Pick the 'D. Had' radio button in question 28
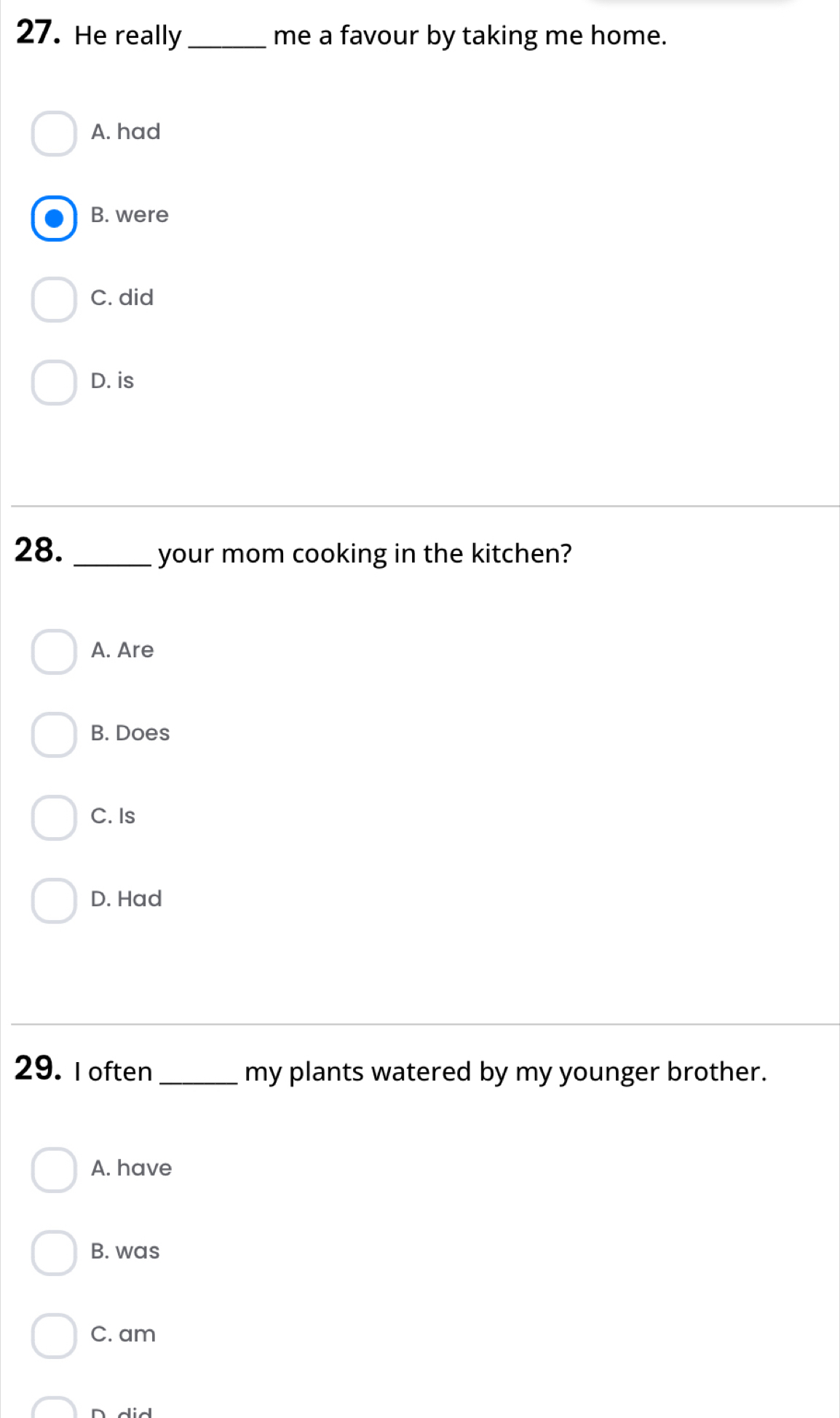This screenshot has height=1418, width=840. [x=54, y=900]
